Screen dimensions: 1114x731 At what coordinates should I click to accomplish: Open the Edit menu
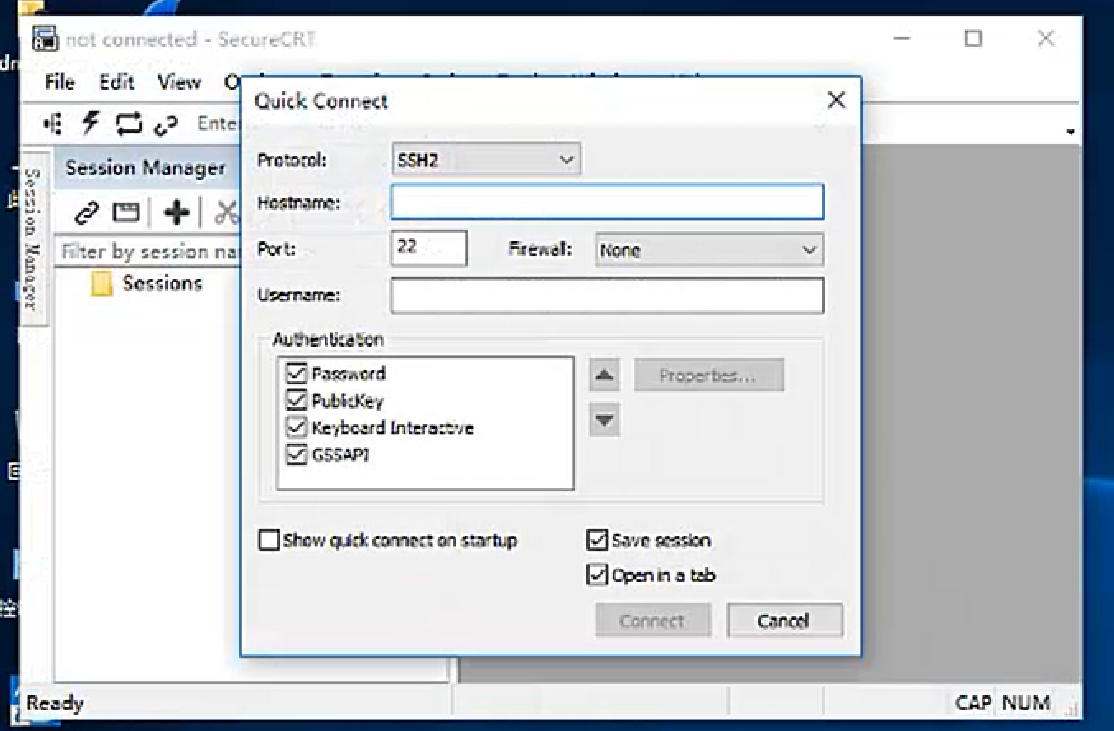click(117, 82)
